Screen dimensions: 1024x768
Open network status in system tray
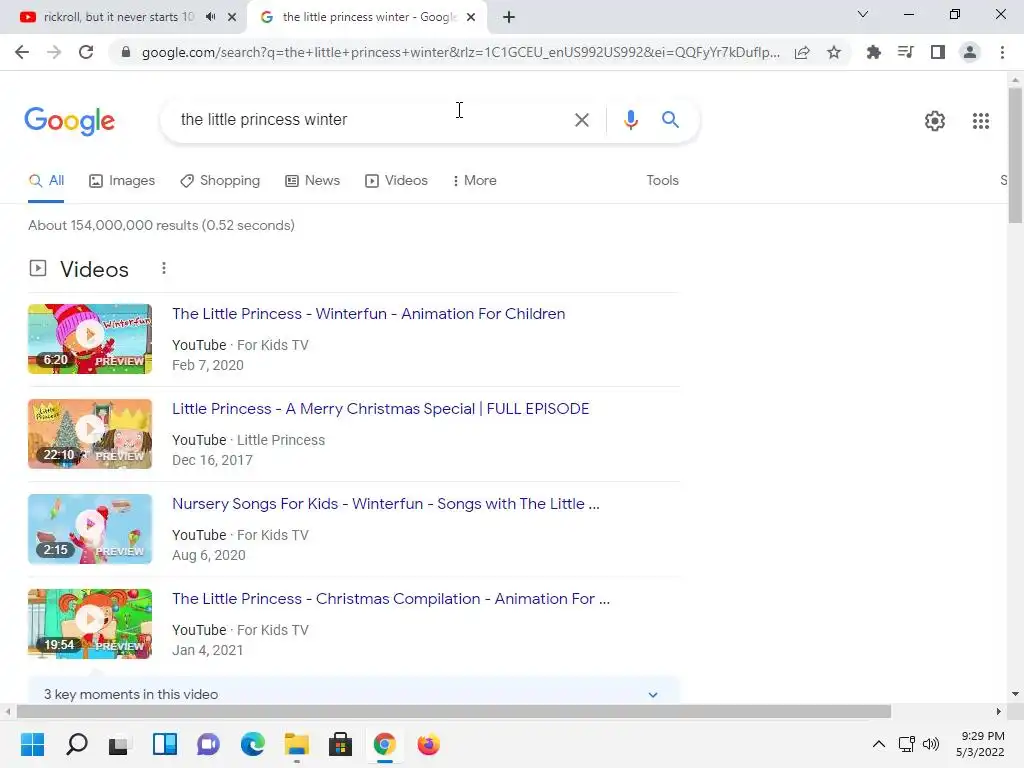click(906, 744)
